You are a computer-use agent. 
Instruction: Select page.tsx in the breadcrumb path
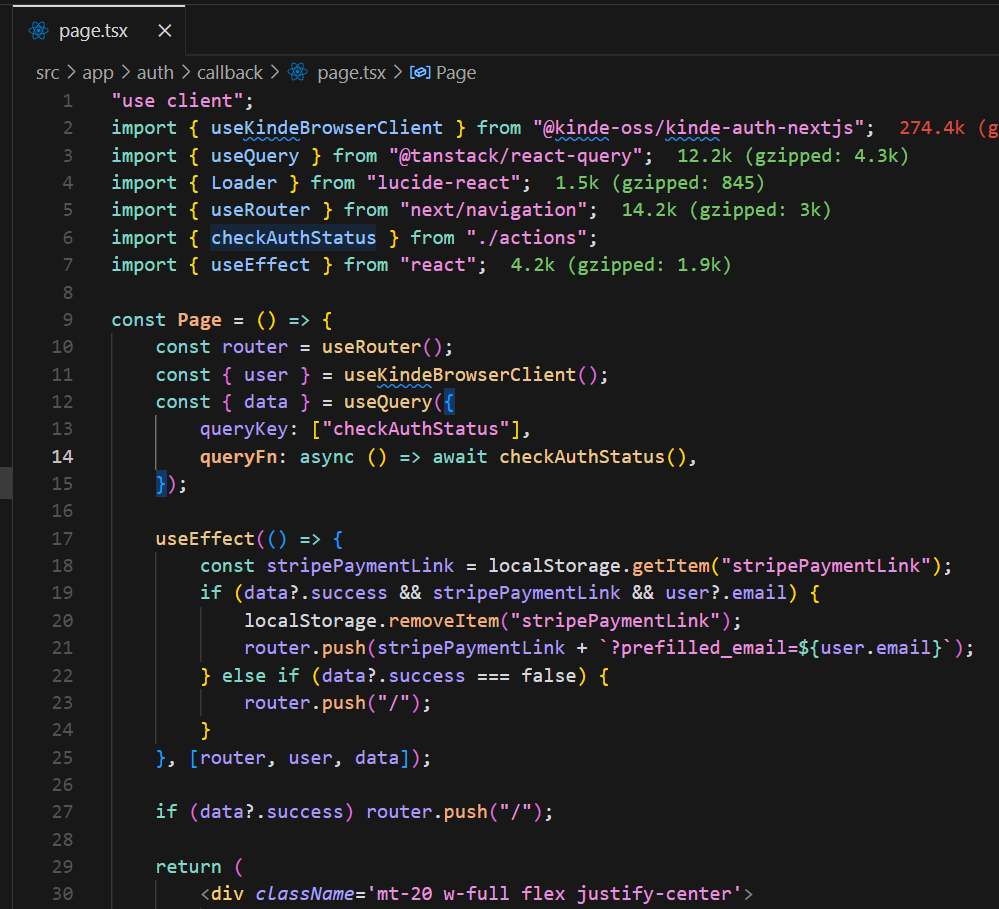[x=352, y=73]
